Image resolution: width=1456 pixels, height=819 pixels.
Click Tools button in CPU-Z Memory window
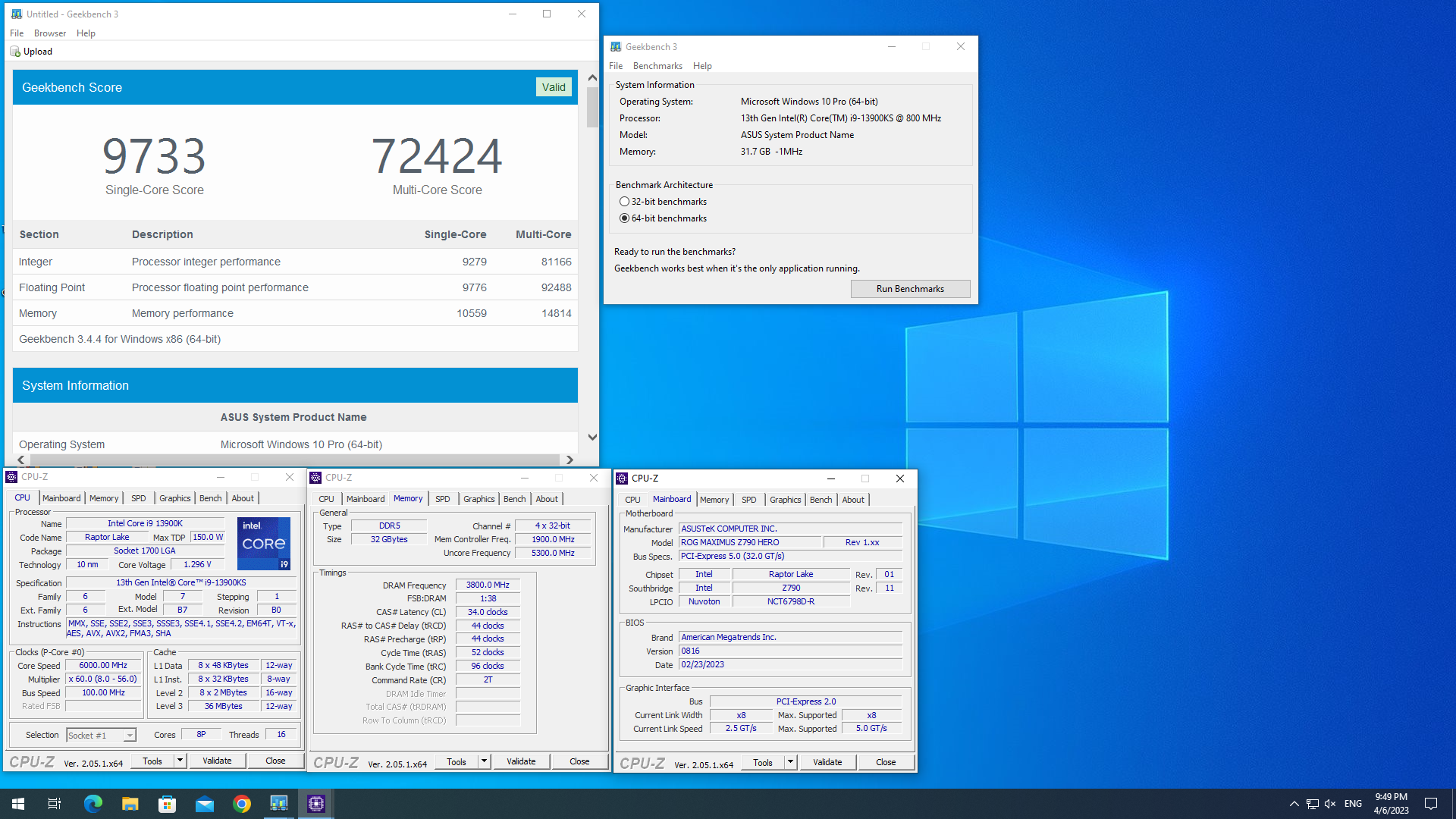coord(457,761)
